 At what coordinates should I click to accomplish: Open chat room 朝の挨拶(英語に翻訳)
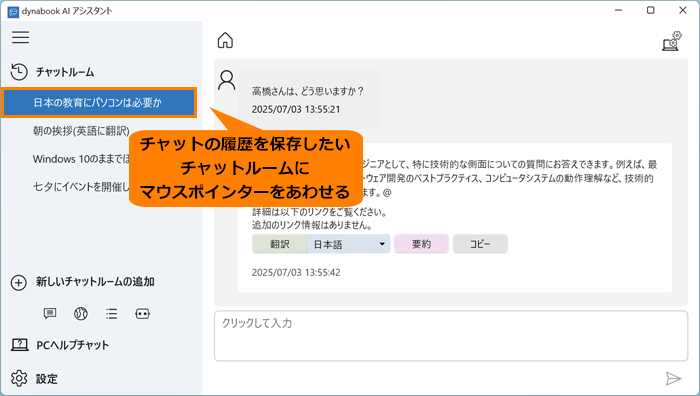pyautogui.click(x=81, y=131)
